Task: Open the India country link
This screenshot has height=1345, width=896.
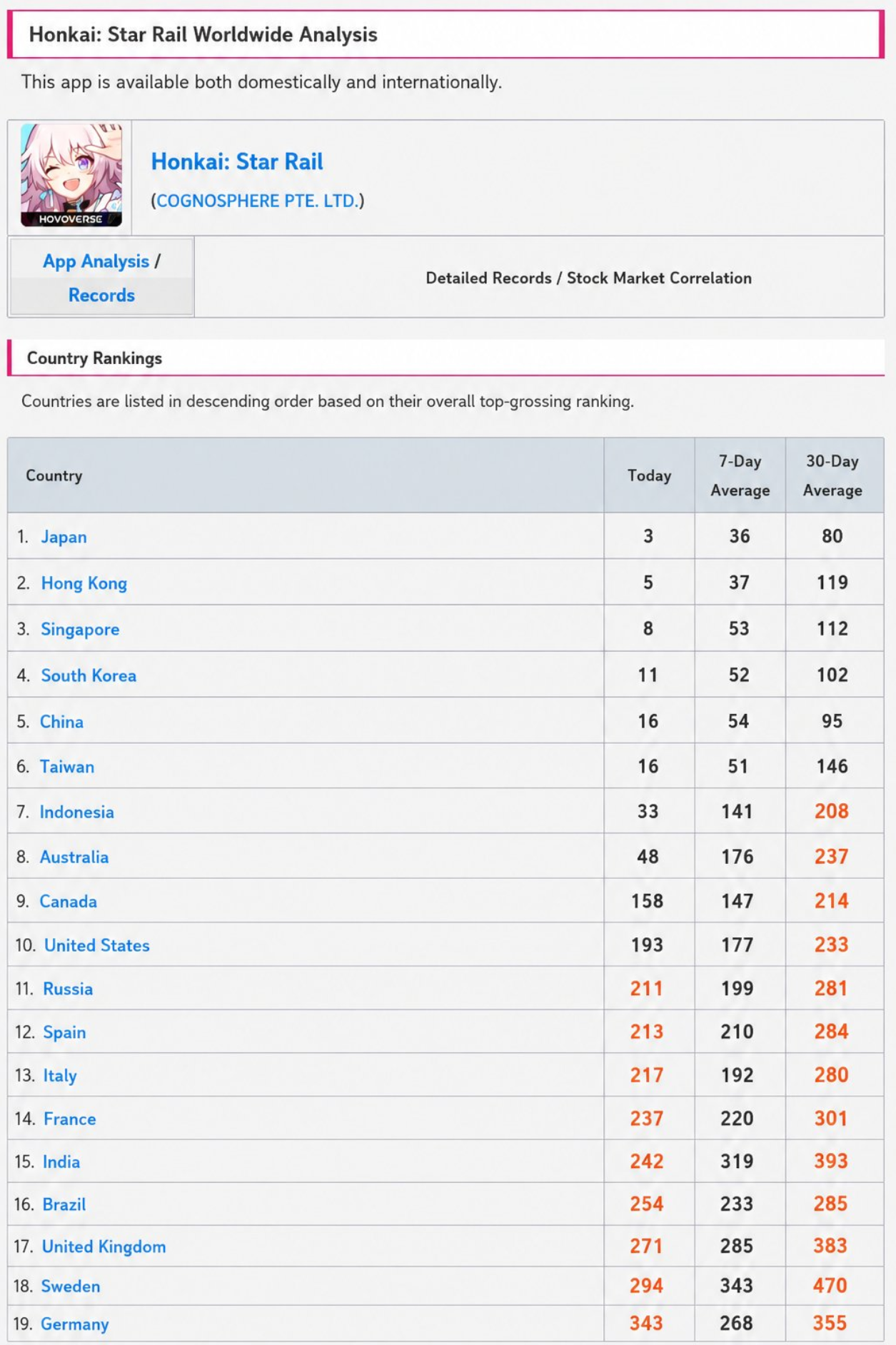Action: (61, 1162)
